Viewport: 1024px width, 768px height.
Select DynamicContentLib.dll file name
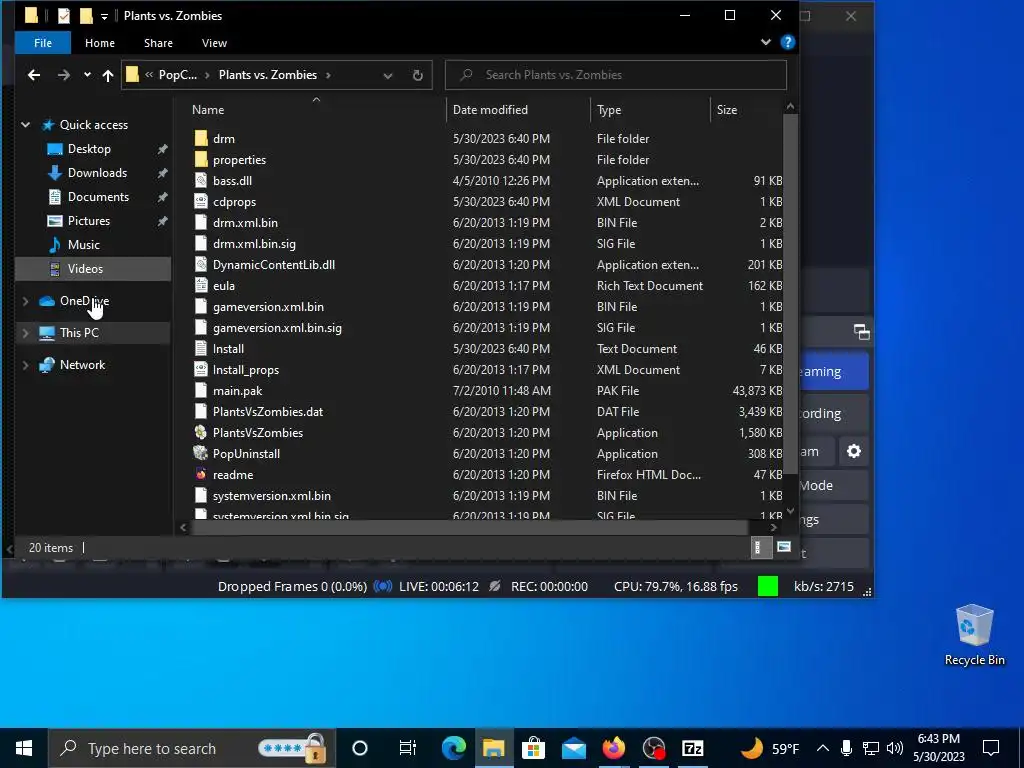pos(274,264)
